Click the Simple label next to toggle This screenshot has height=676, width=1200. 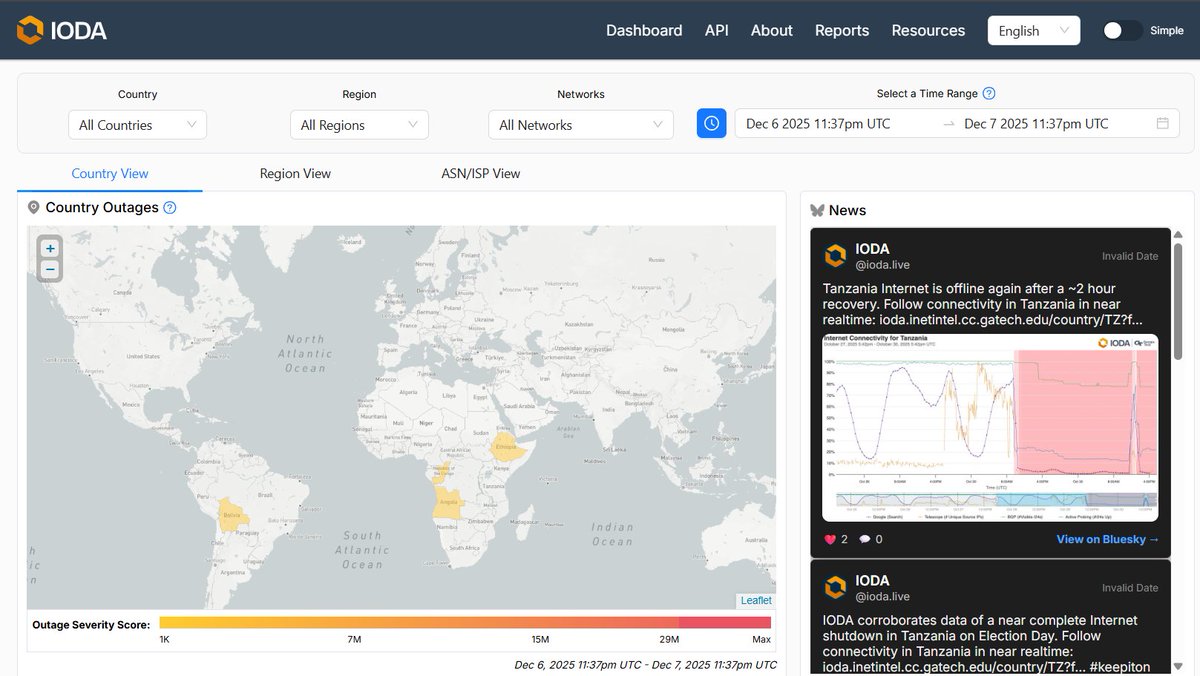1167,31
